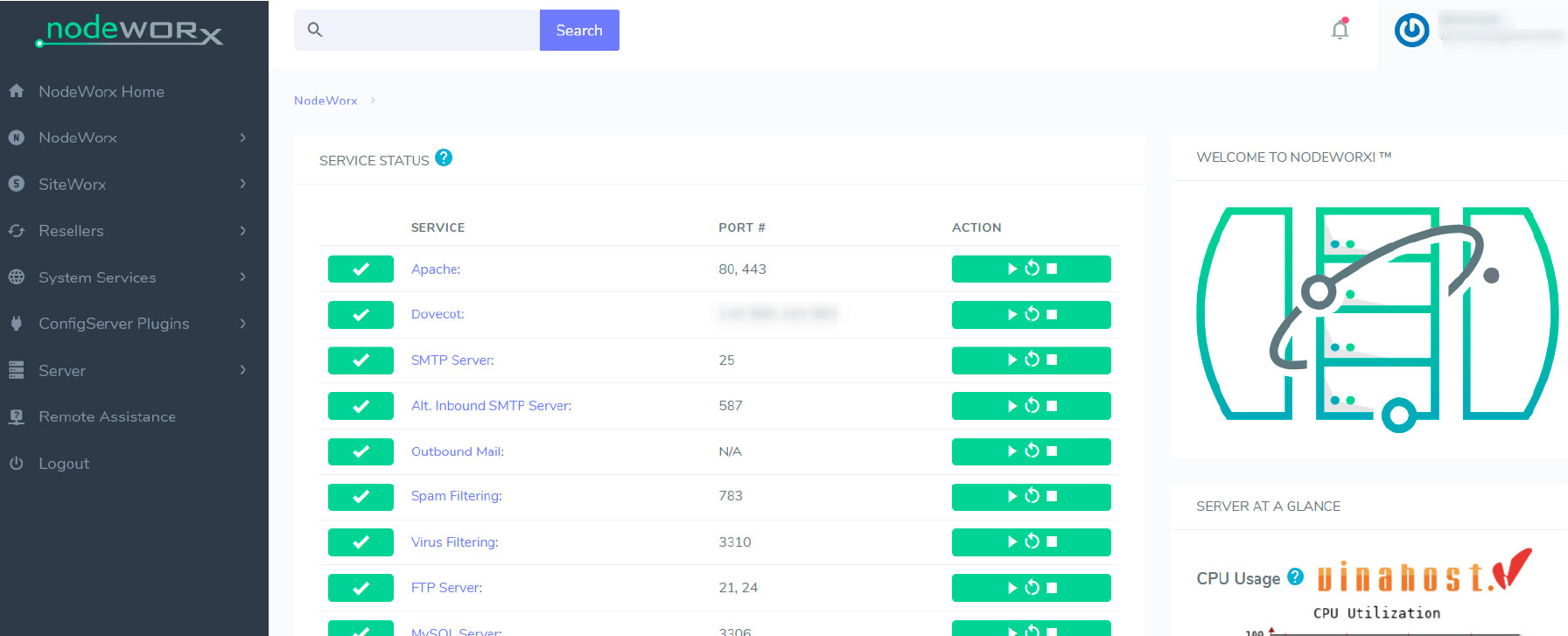Expand the ConfigServer Plugins menu arrow
Image resolution: width=1568 pixels, height=636 pixels.
coord(242,324)
